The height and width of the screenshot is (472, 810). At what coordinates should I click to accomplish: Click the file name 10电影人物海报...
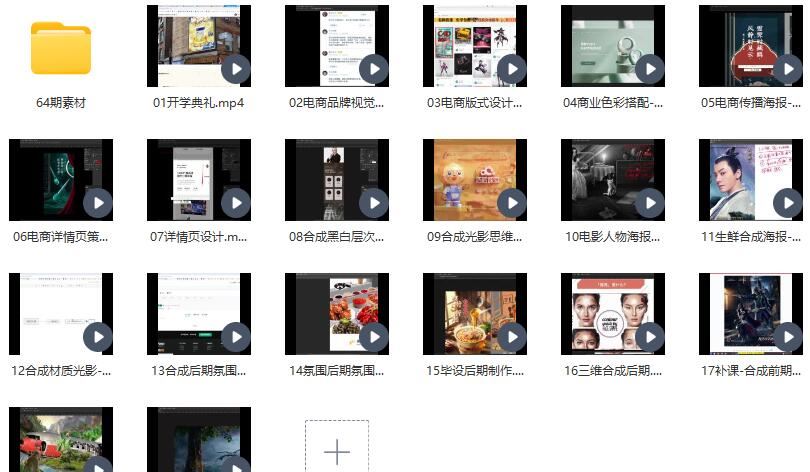click(613, 237)
